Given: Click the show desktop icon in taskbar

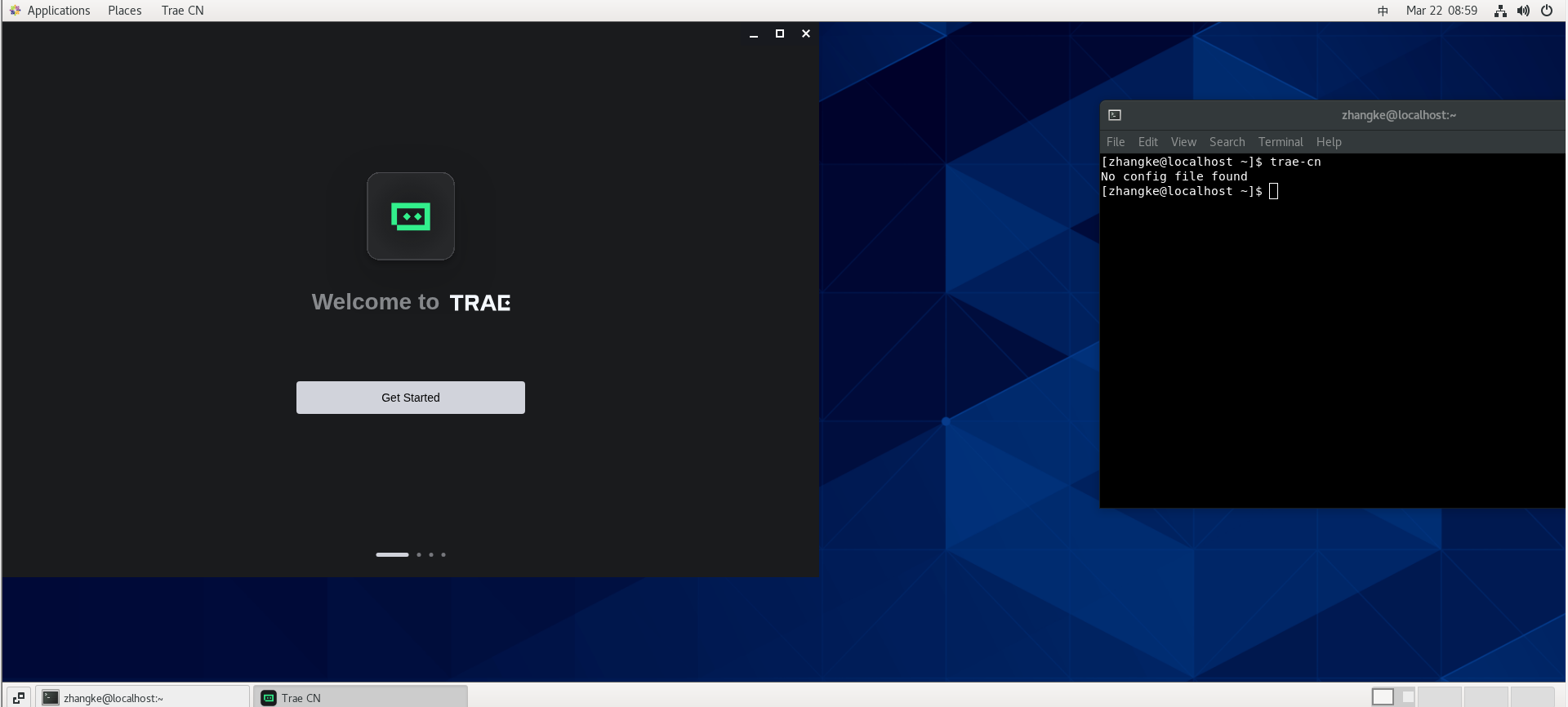Looking at the screenshot, I should (x=18, y=697).
